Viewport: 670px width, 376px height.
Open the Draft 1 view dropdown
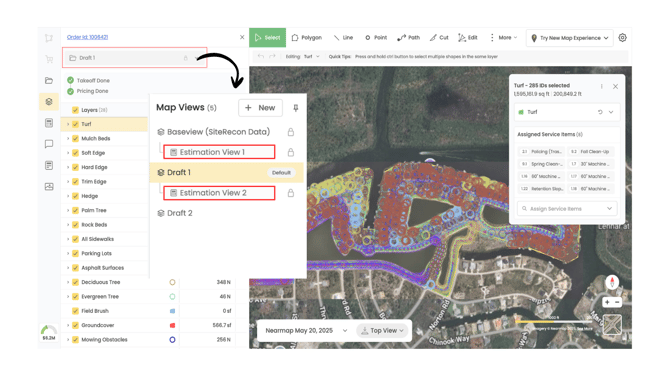135,58
